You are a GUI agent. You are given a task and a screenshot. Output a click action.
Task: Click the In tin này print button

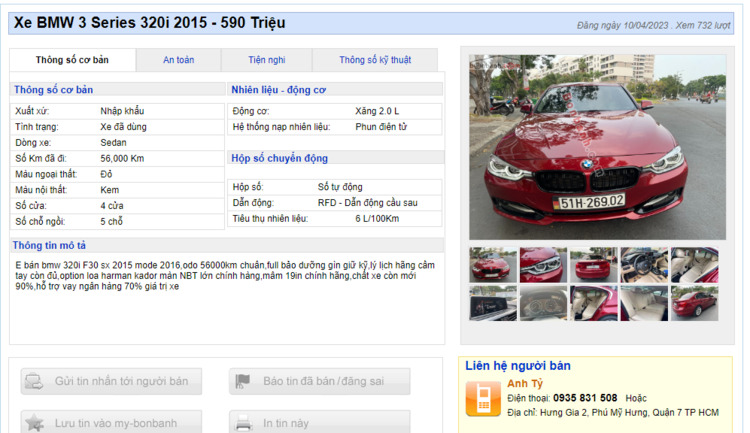320,422
